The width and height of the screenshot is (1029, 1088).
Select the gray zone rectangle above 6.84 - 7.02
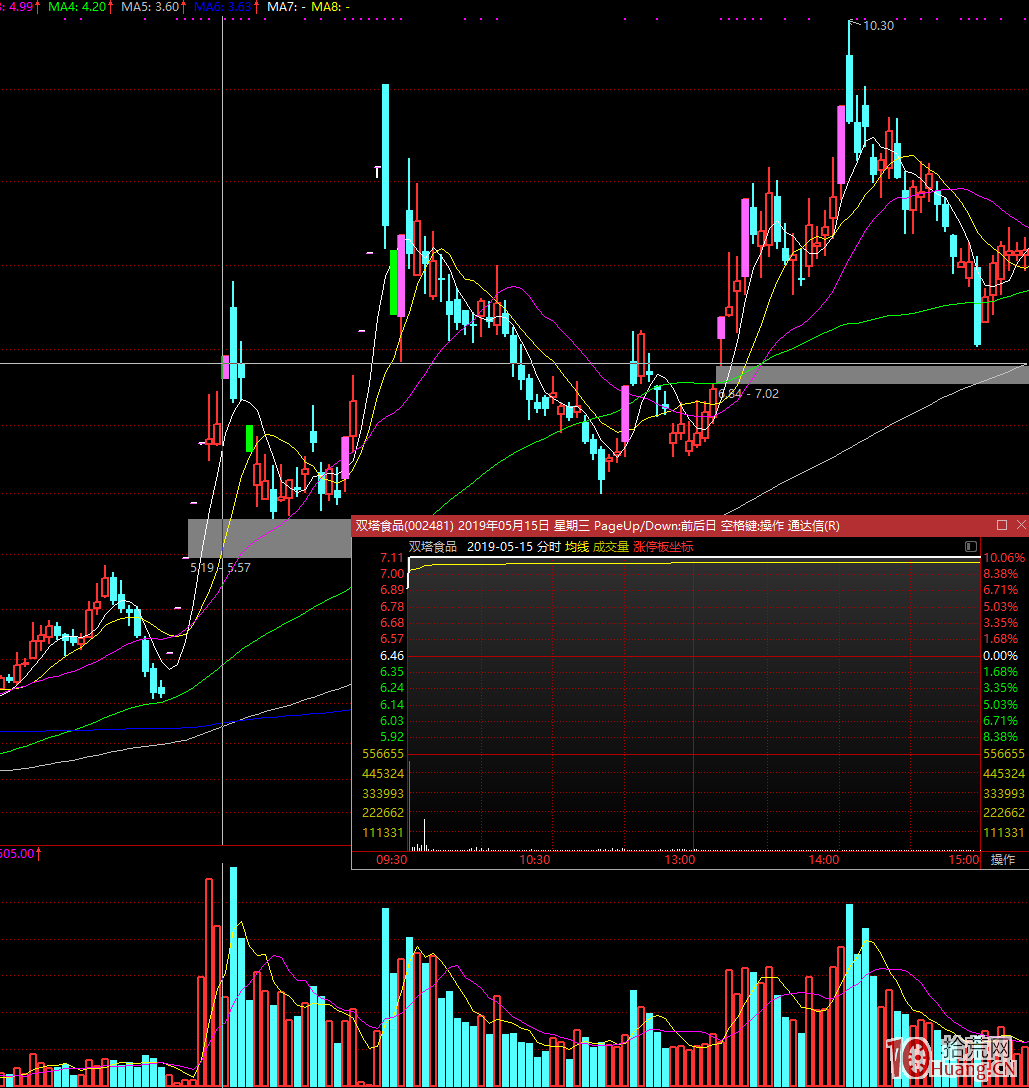871,375
